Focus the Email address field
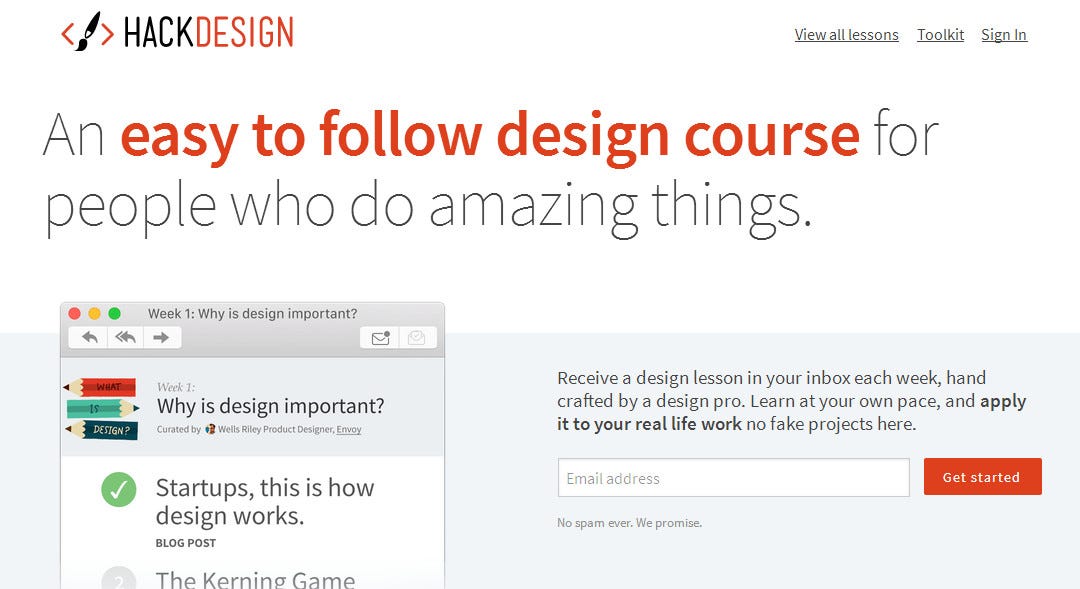 tap(734, 477)
